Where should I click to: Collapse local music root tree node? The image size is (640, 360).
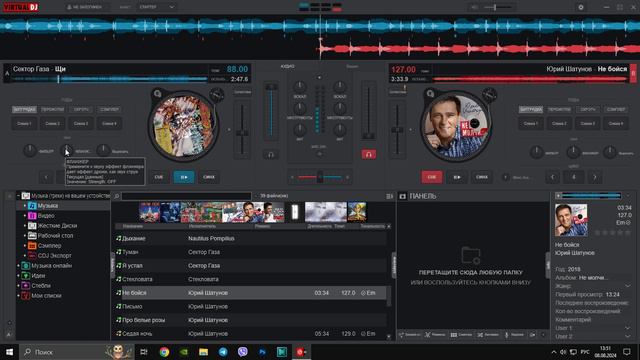point(18,196)
